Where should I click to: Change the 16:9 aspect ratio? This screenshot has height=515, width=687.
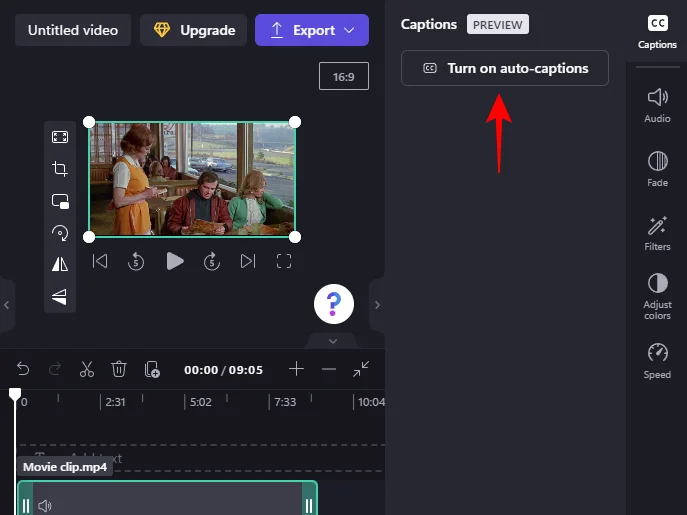tap(344, 76)
